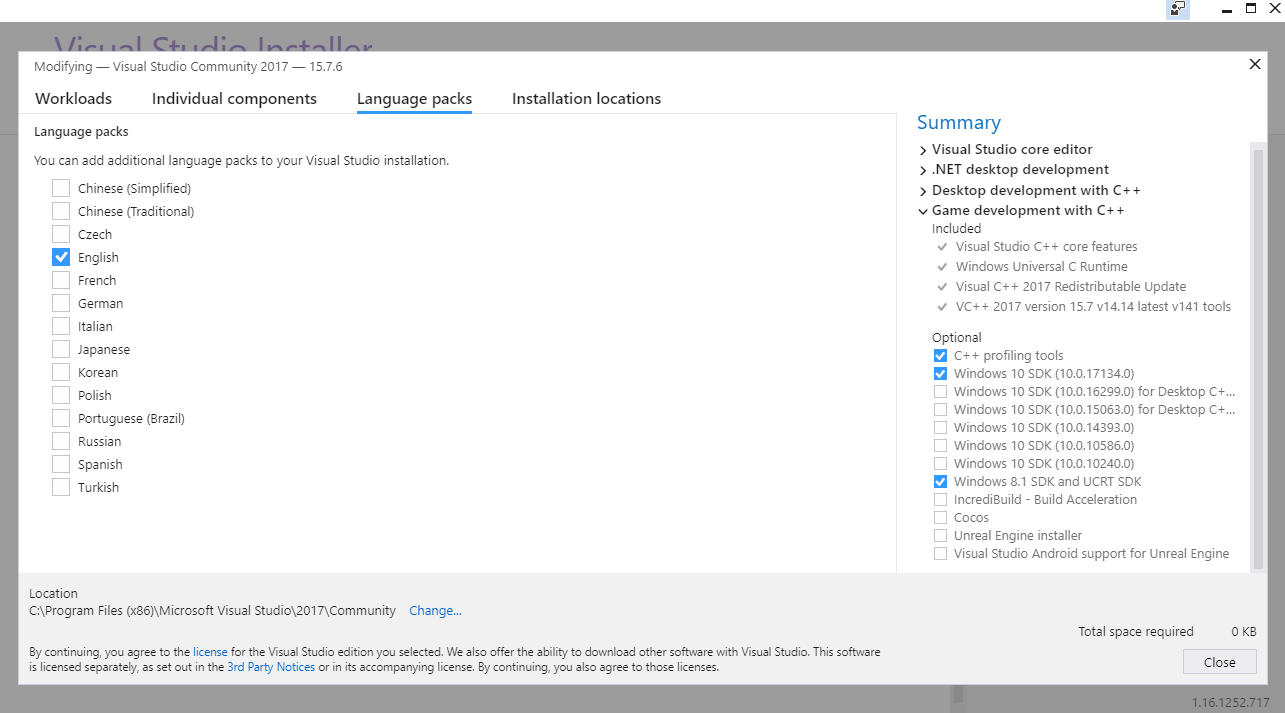Switch to the Workloads tab
The height and width of the screenshot is (713, 1285).
[x=73, y=99]
